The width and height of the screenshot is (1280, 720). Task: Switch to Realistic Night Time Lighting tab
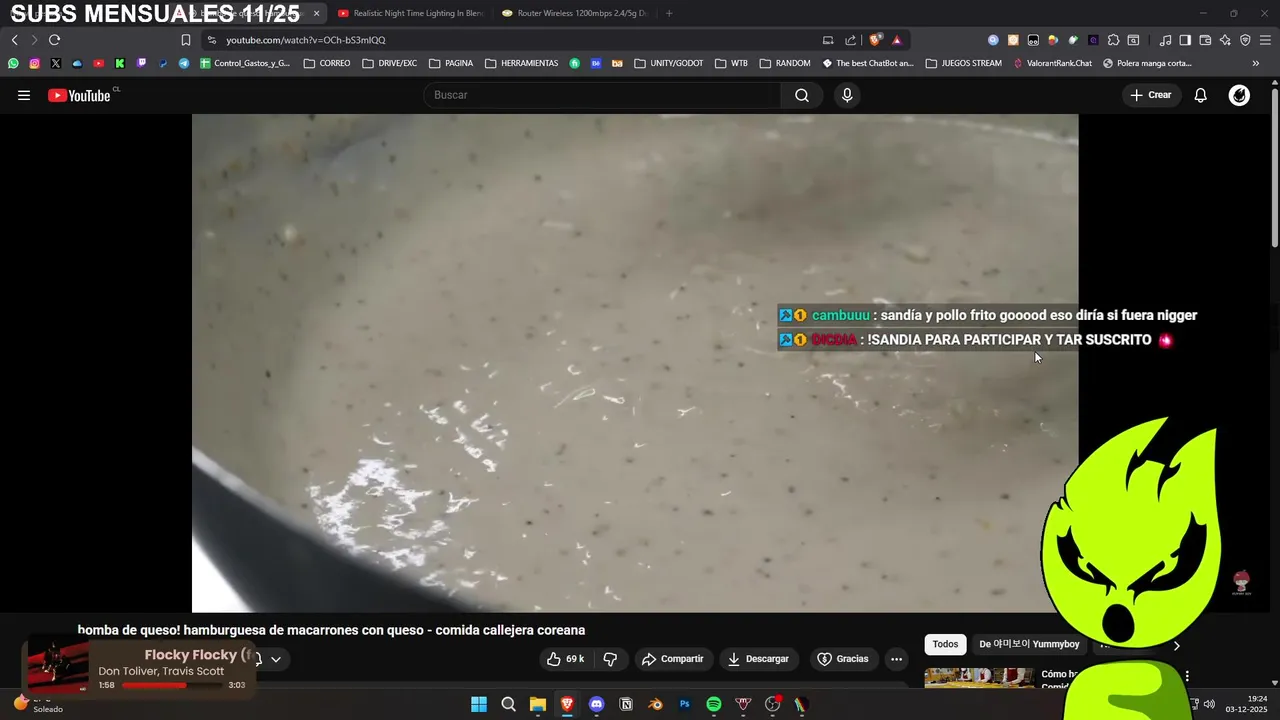pyautogui.click(x=410, y=13)
